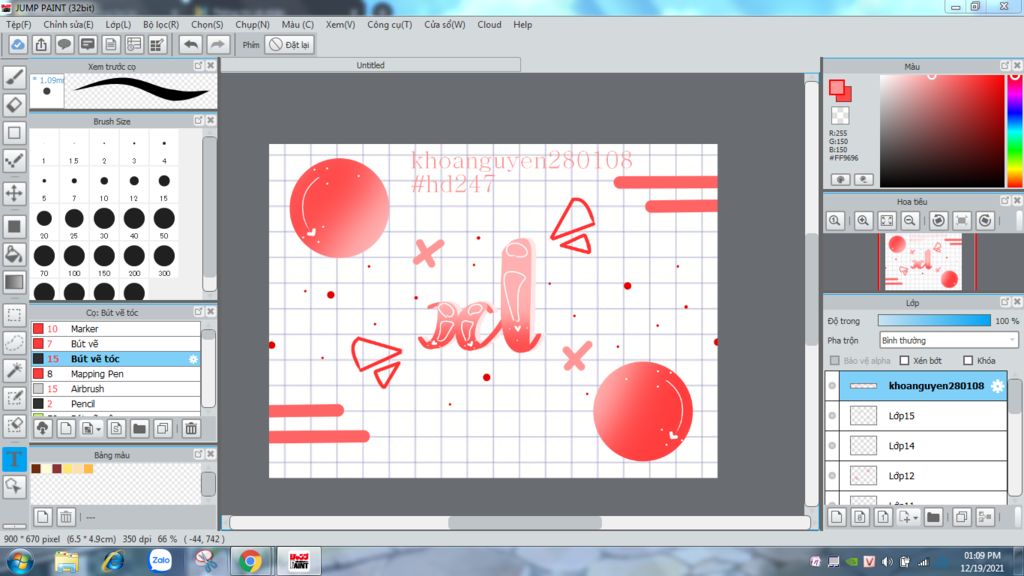Open Chỉnh sửa(E) menu

69,25
